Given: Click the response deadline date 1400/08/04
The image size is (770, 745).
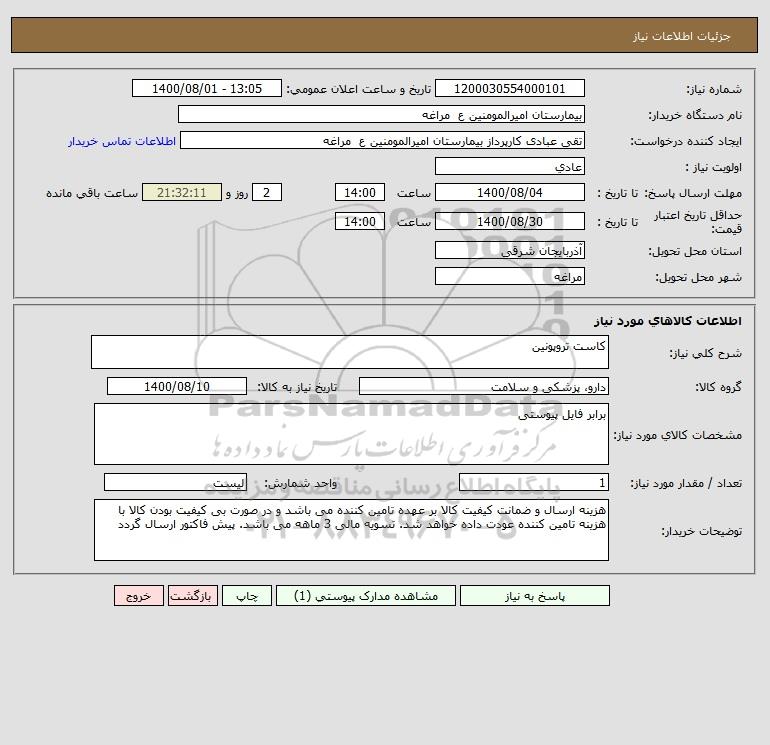Looking at the screenshot, I should 510,193.
